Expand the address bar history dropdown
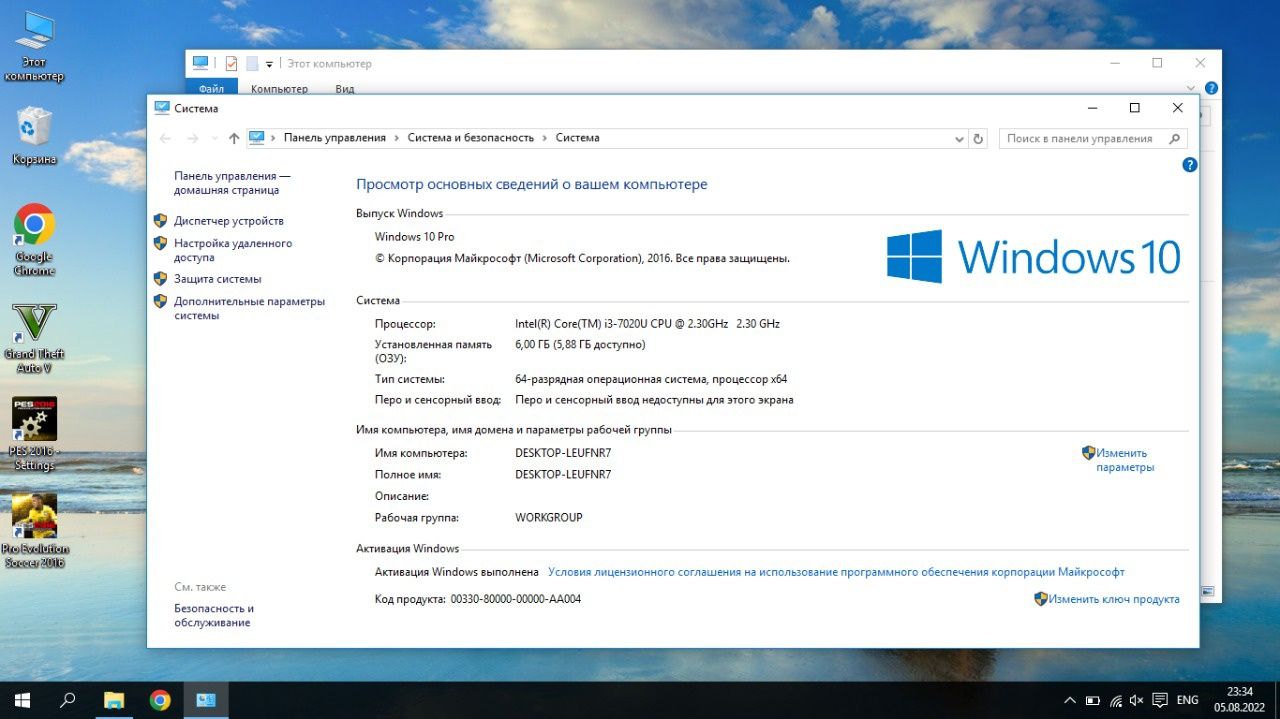This screenshot has height=719, width=1280. pos(959,139)
